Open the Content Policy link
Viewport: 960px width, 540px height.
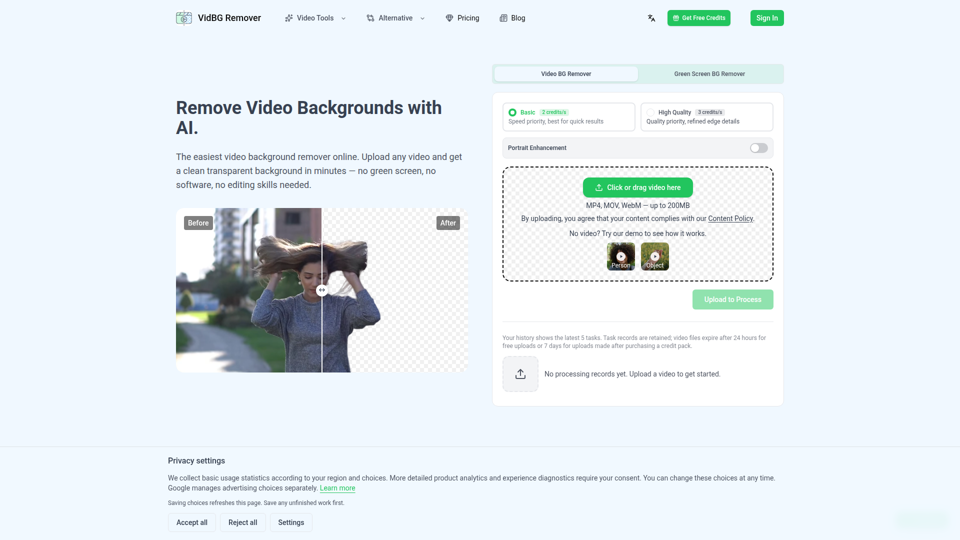[730, 219]
